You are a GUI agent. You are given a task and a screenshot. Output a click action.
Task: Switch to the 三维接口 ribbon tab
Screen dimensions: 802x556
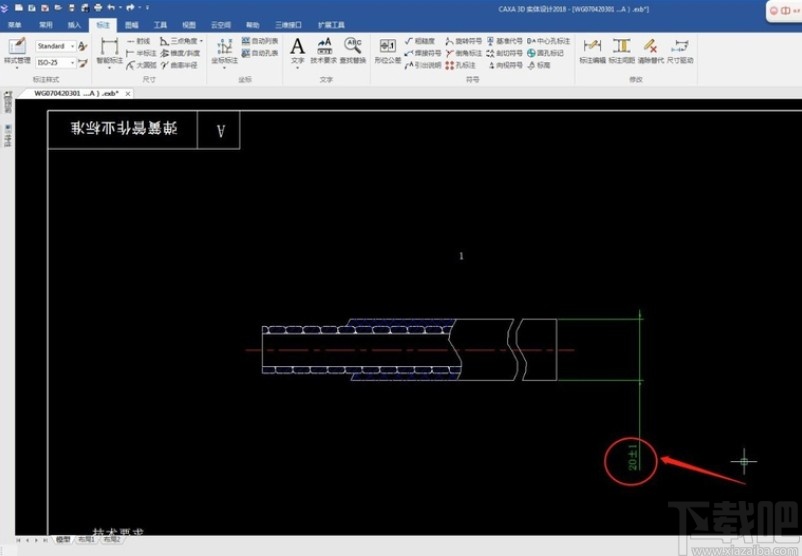(x=288, y=25)
